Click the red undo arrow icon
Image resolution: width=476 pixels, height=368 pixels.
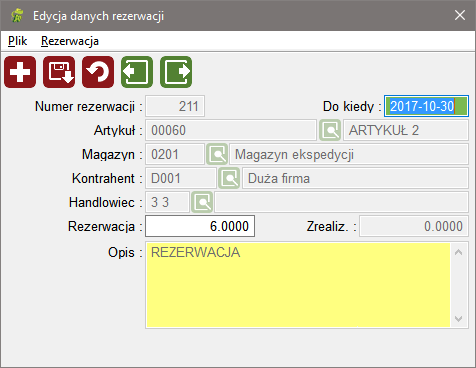(98, 72)
